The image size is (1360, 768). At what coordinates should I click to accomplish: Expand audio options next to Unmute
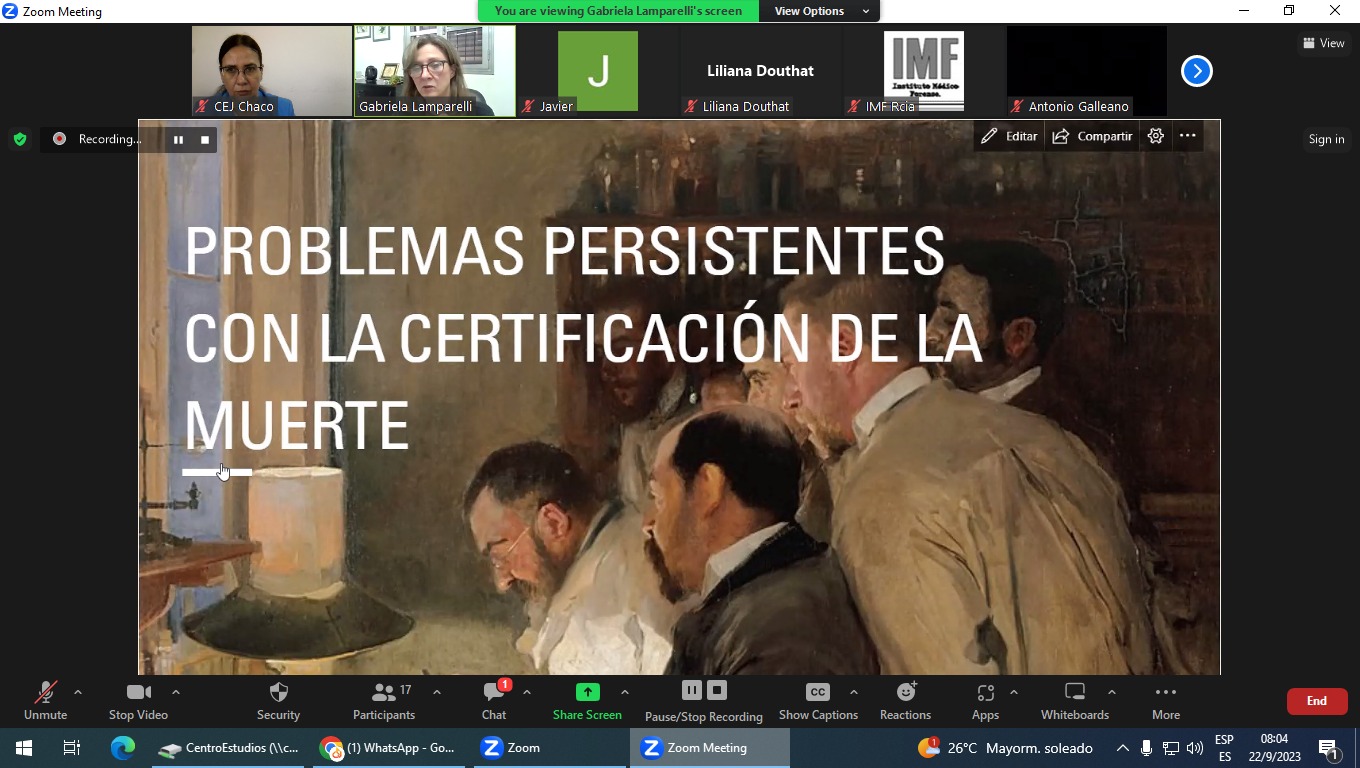[x=79, y=690]
